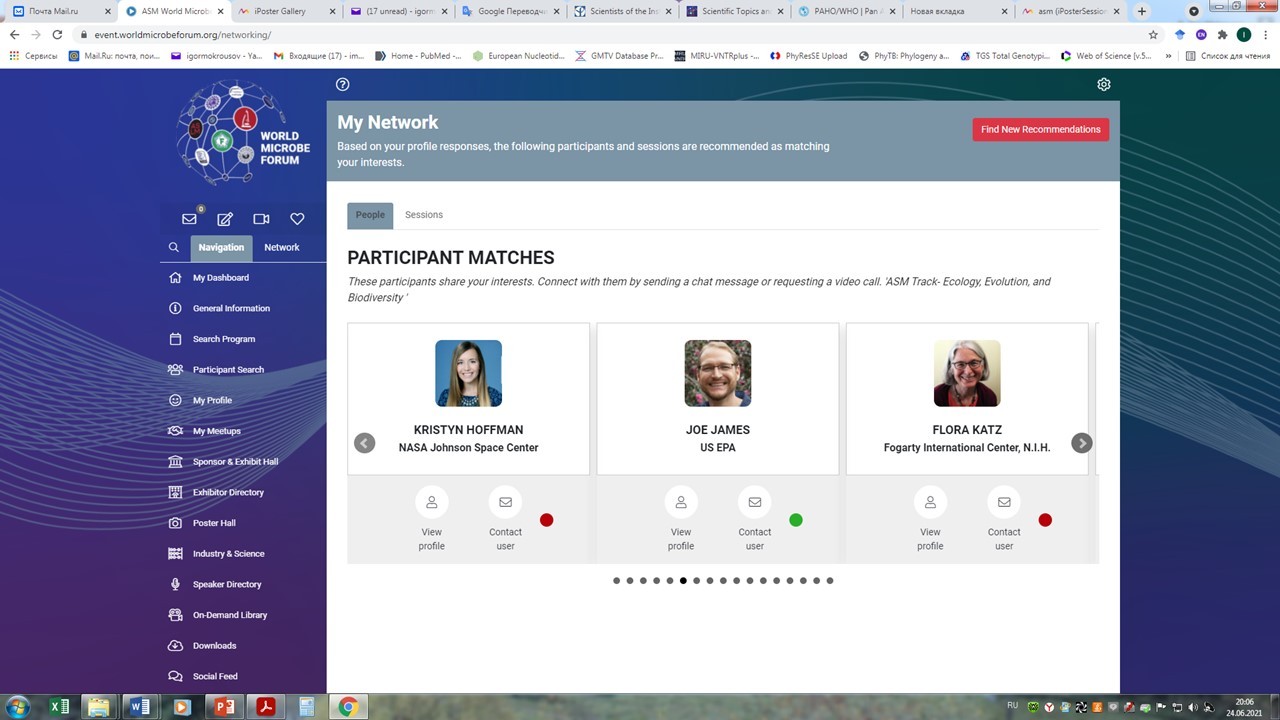
Task: Open Windows Start button
Action: coord(17,707)
